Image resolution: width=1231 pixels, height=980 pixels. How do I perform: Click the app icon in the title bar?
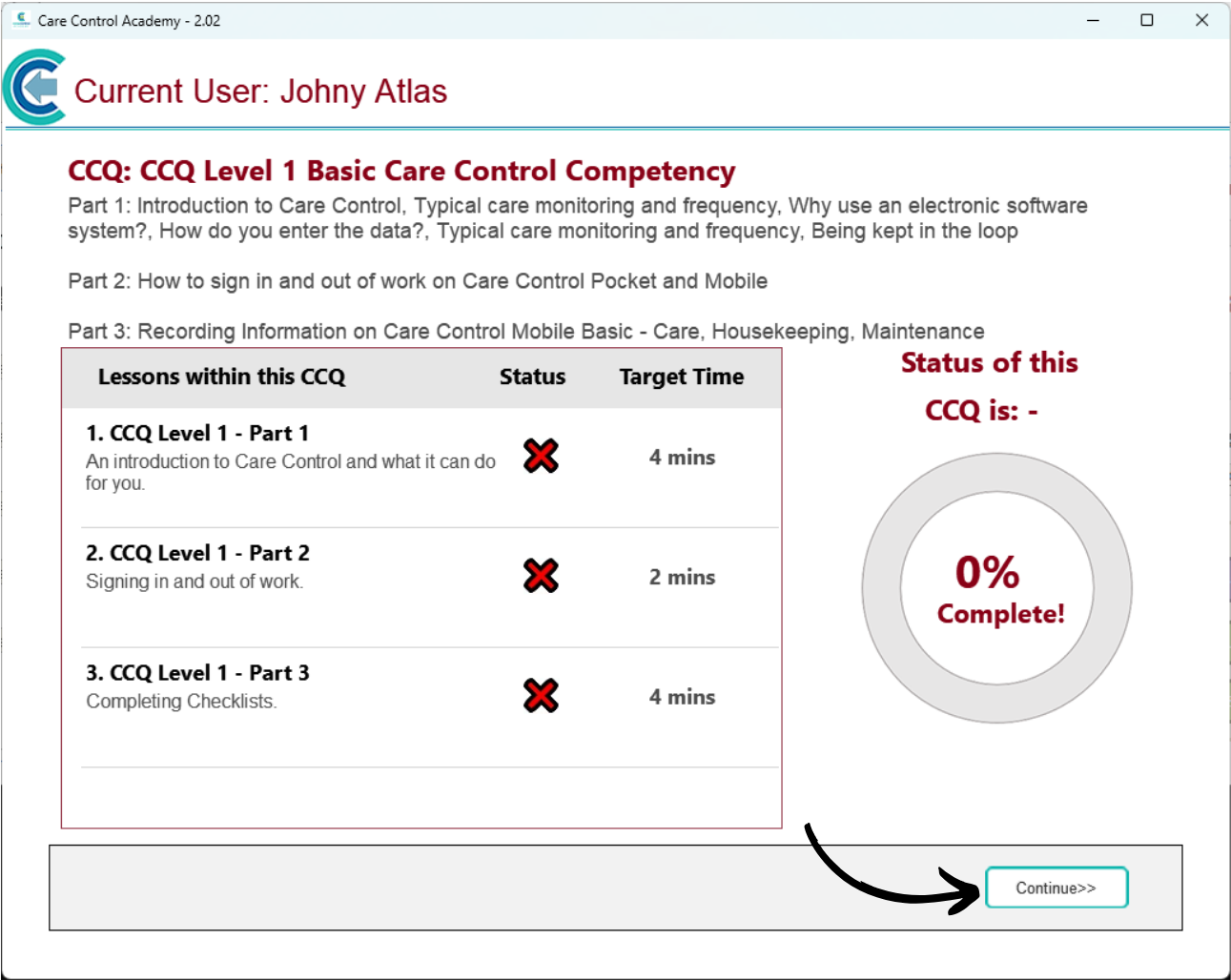[x=21, y=20]
